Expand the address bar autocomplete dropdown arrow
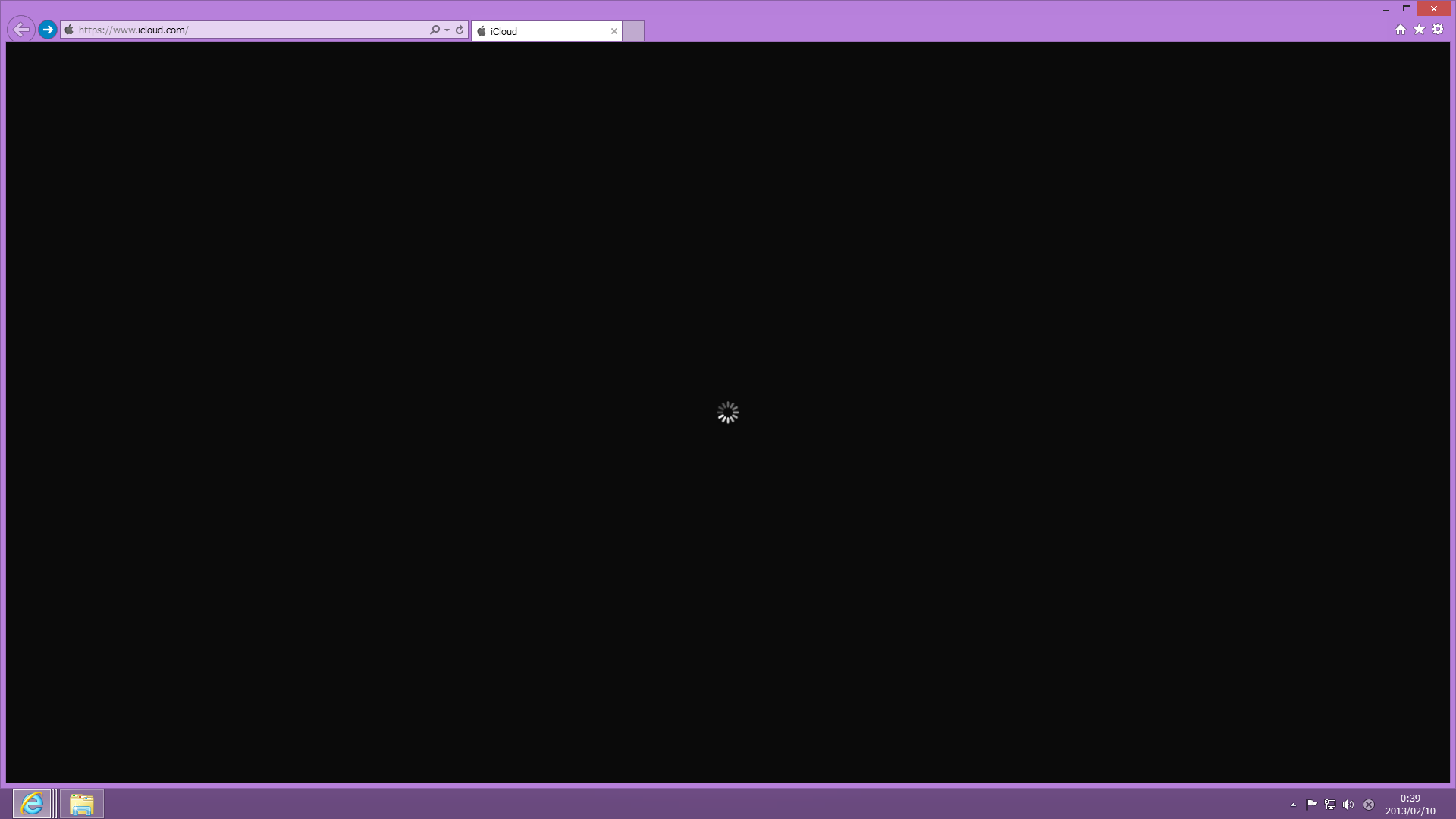 (447, 30)
